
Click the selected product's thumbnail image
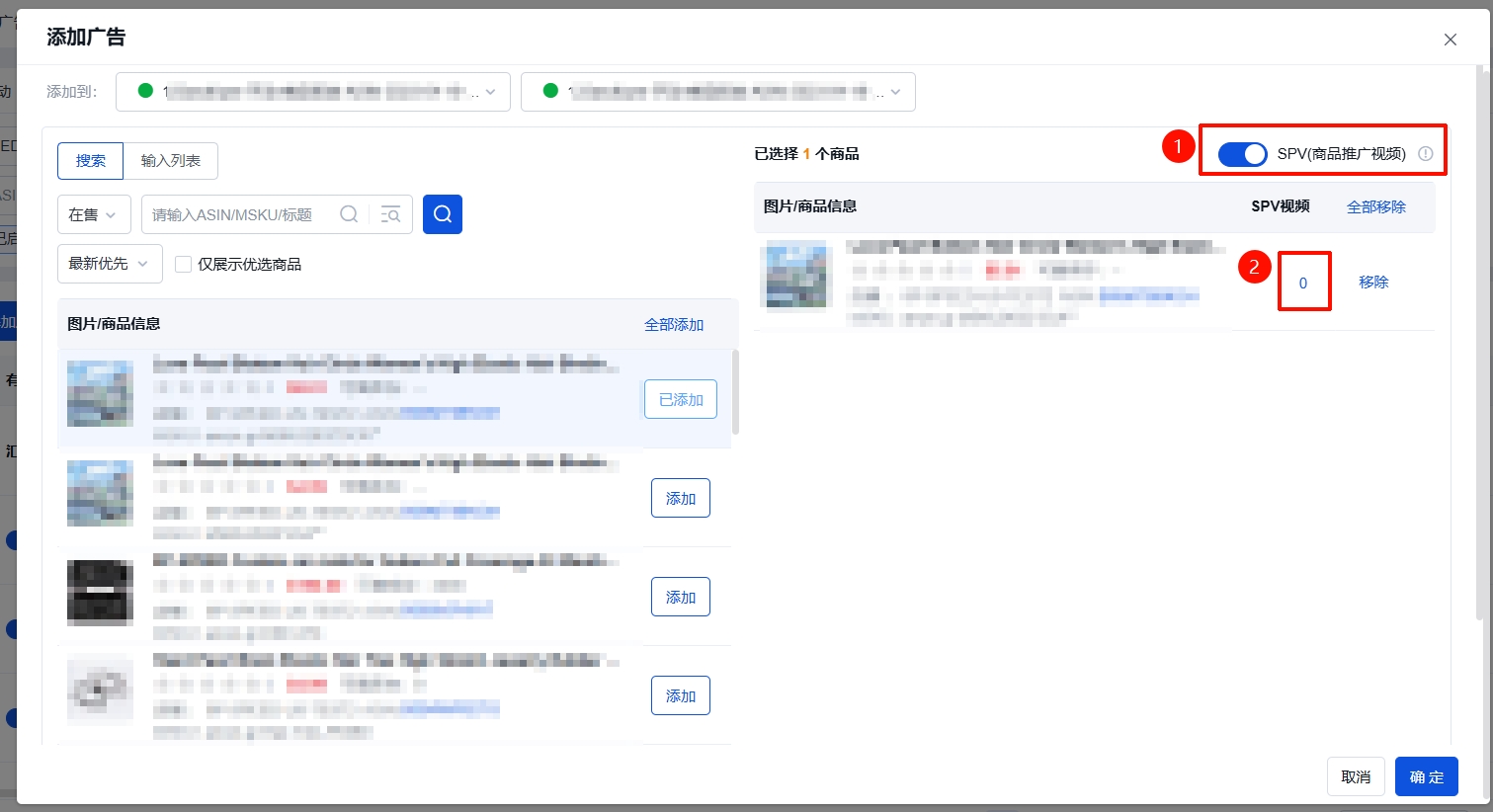tap(796, 276)
